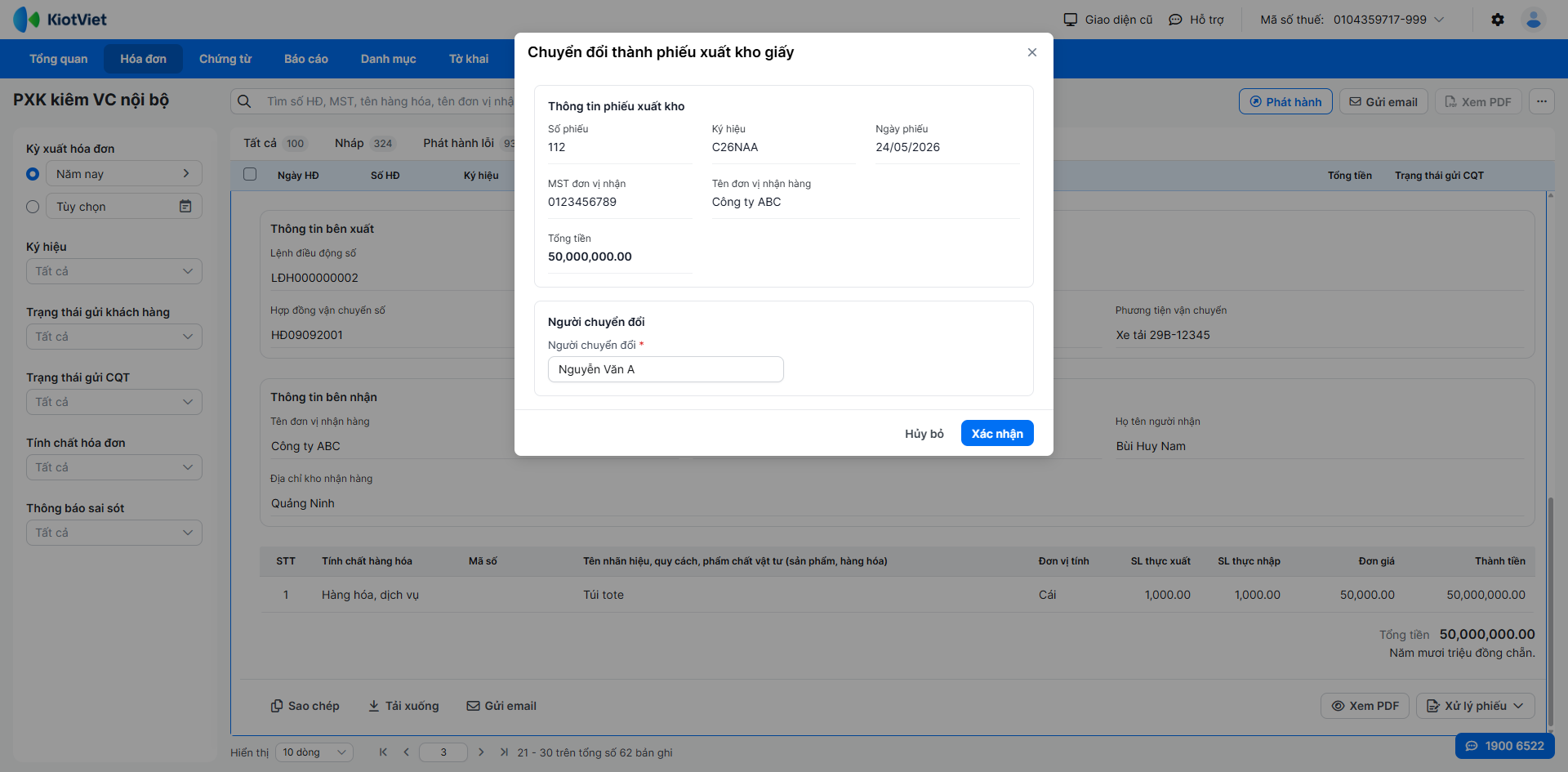Click the HĐ09092001 contract number value
The image size is (1568, 772).
pyautogui.click(x=307, y=335)
